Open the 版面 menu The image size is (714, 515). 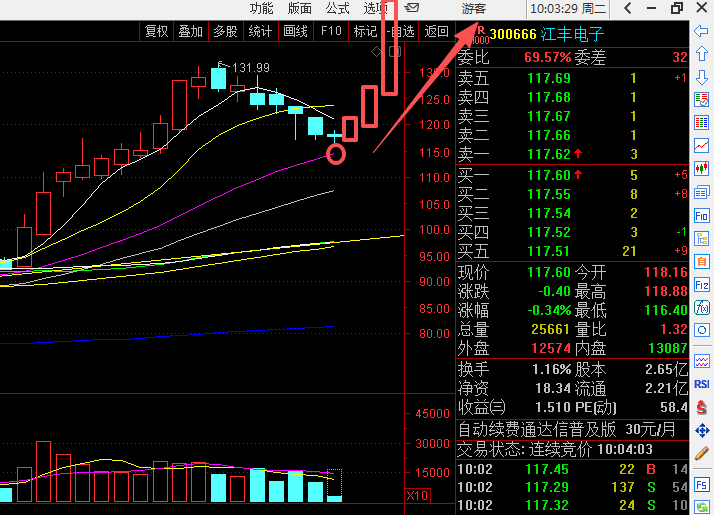coord(300,8)
